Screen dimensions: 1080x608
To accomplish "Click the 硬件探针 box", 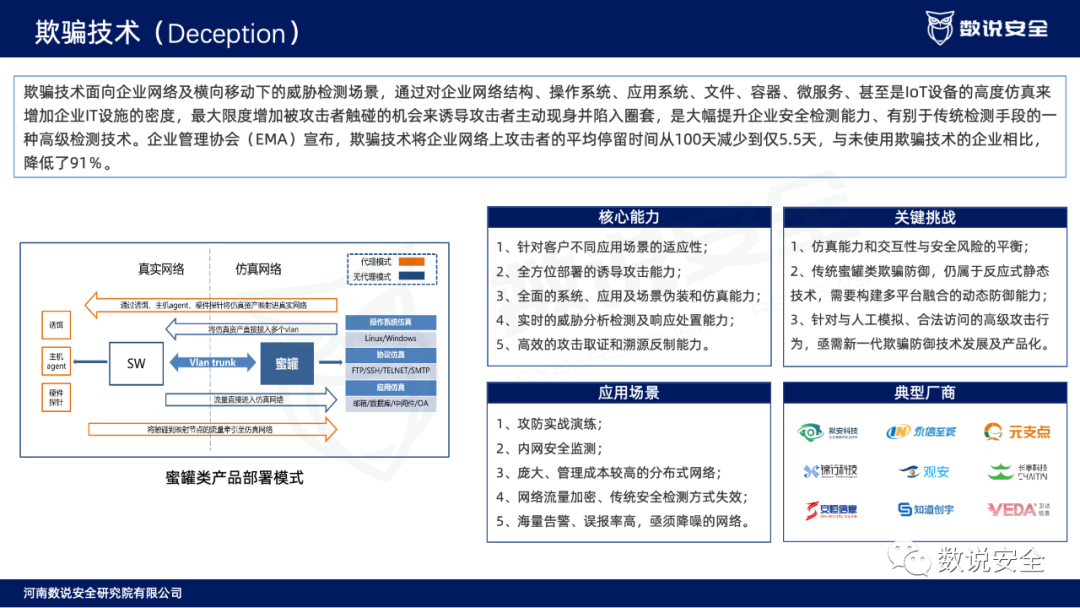I will (56, 397).
